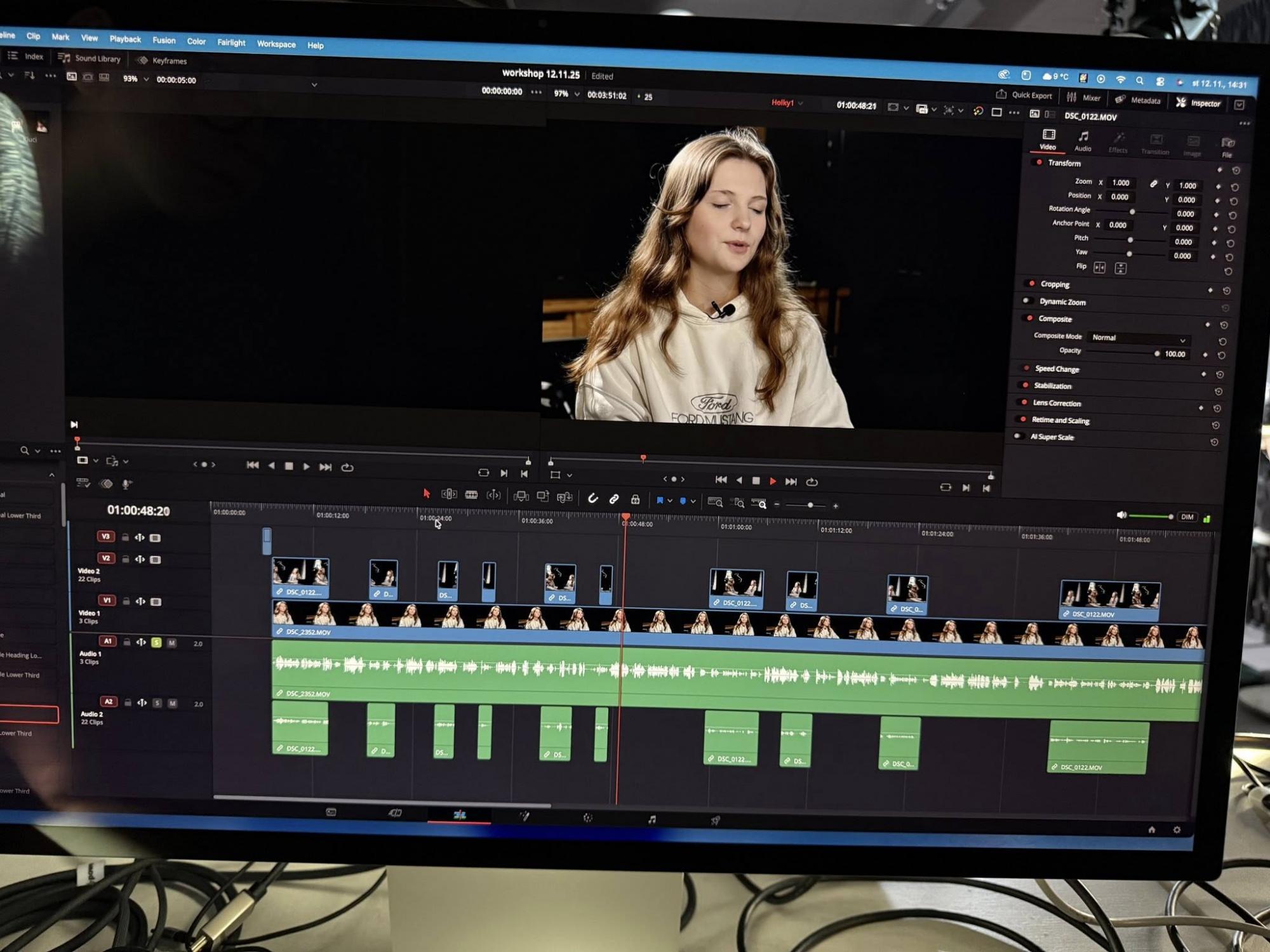Open the Fusion menu

pyautogui.click(x=164, y=40)
